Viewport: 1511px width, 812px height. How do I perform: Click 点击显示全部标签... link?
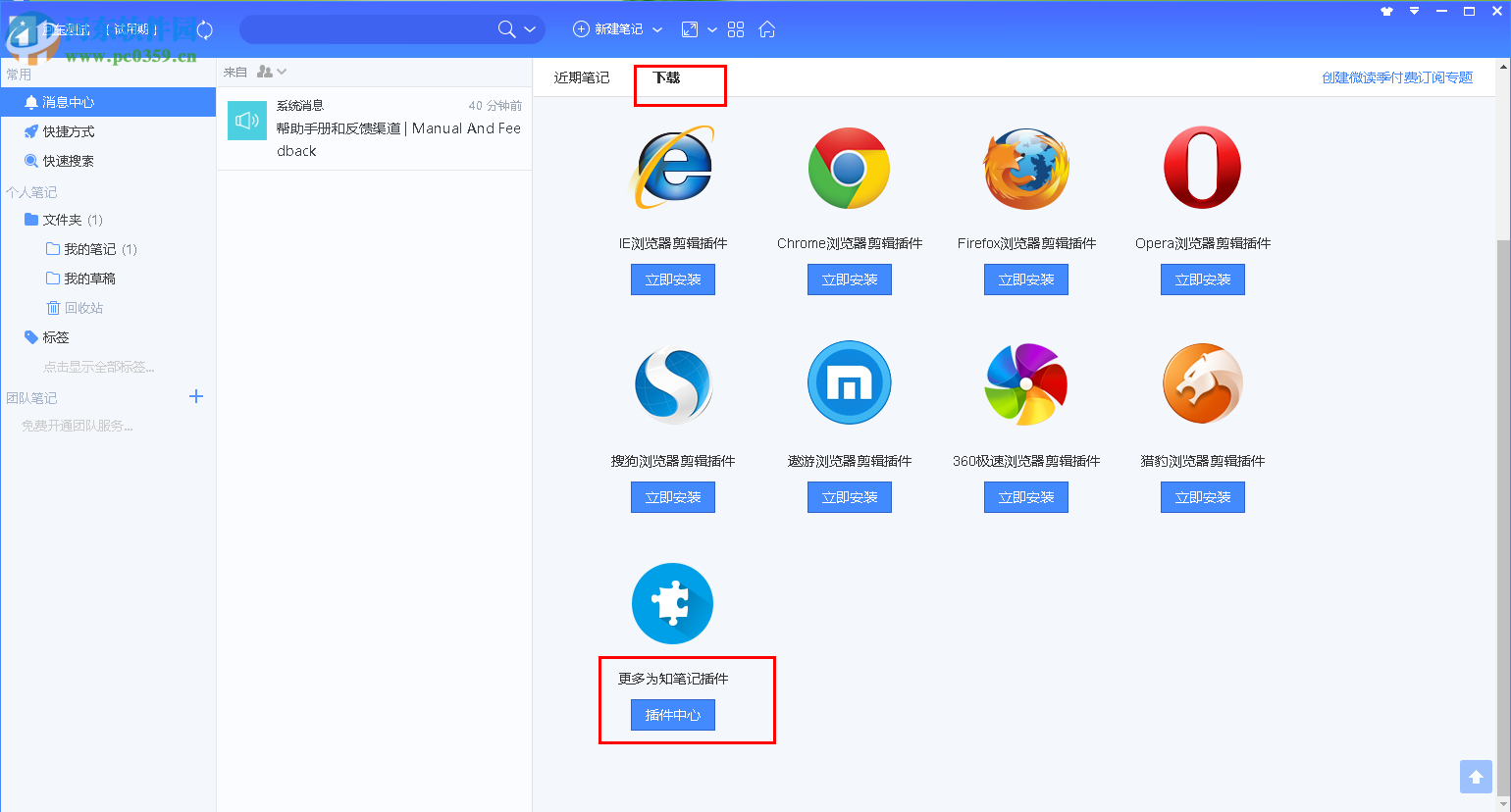coord(98,367)
